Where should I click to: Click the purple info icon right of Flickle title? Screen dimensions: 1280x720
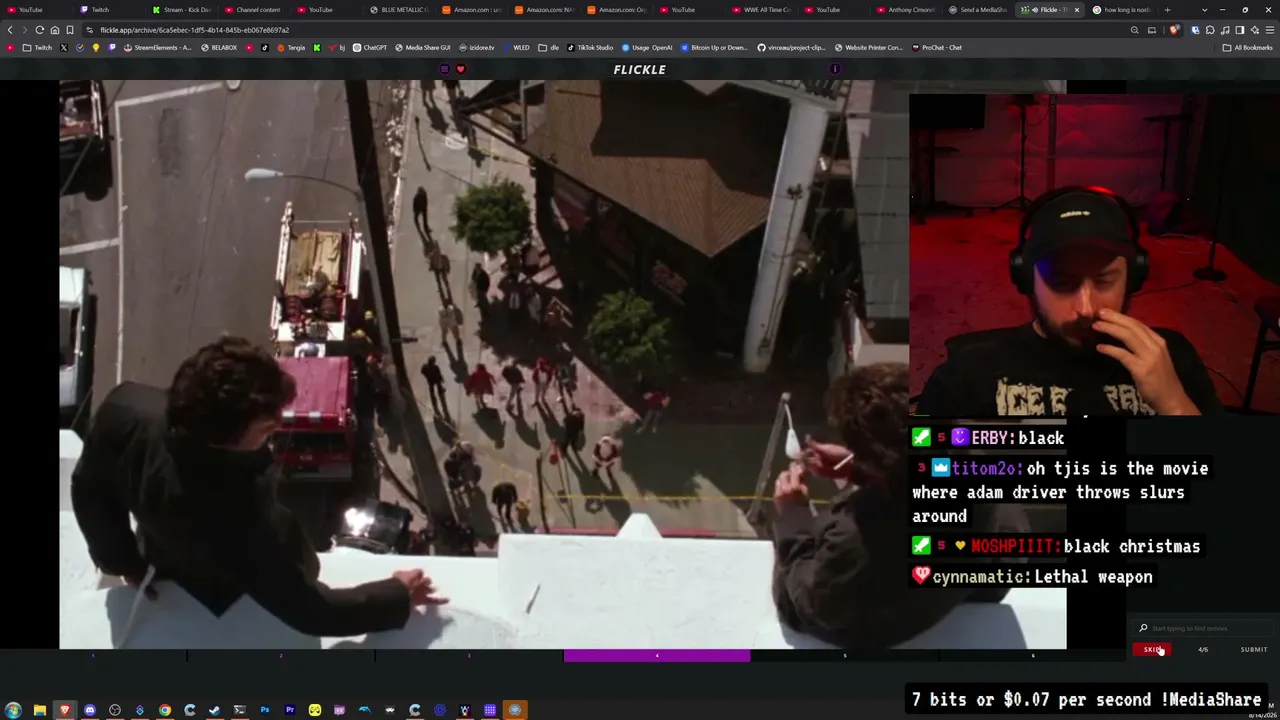(835, 69)
